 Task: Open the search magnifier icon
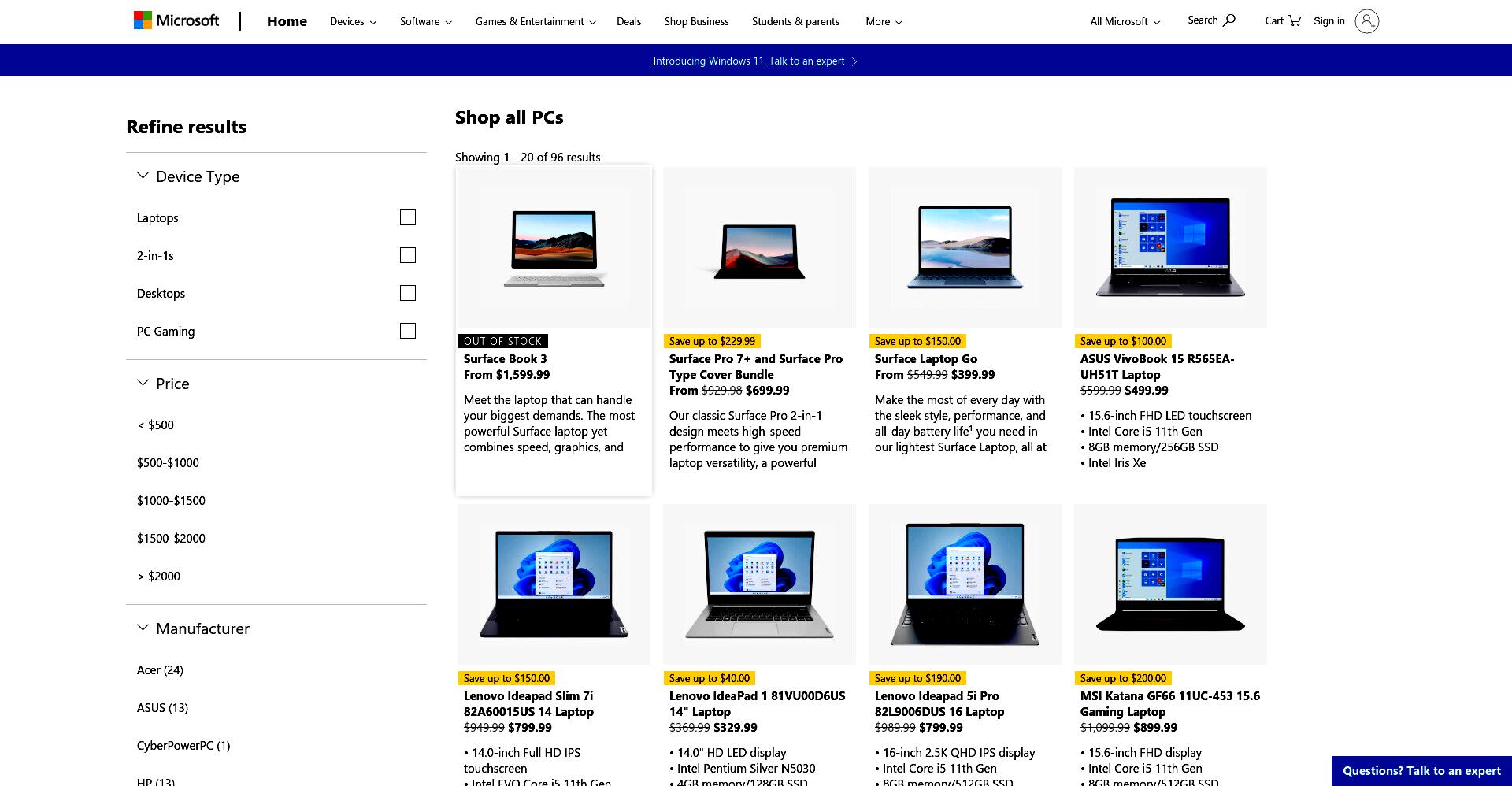click(x=1229, y=20)
